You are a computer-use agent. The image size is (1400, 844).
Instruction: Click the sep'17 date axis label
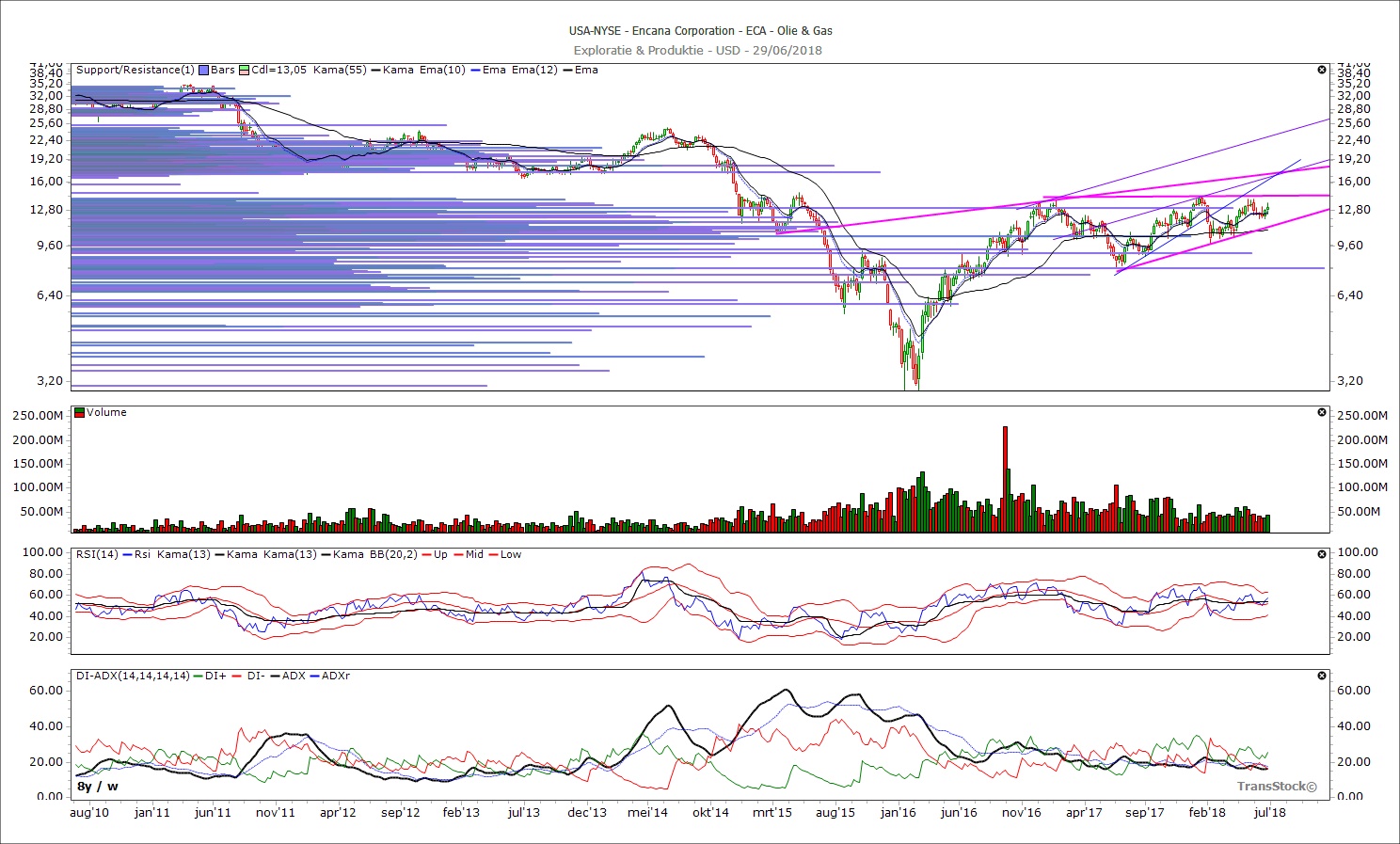click(x=1145, y=812)
